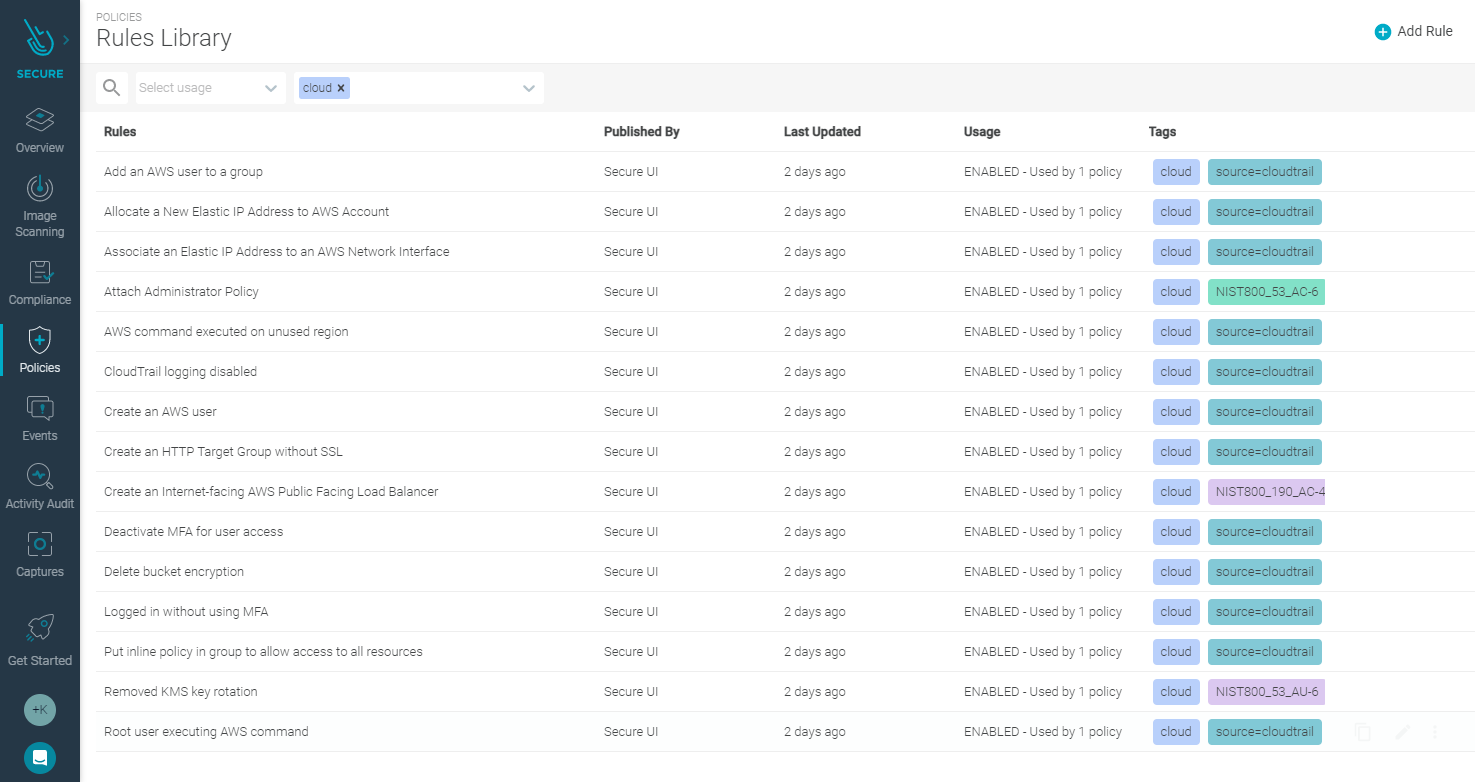Click the NIST800_190_AC-4 tag
This screenshot has height=782, width=1475.
(1266, 492)
